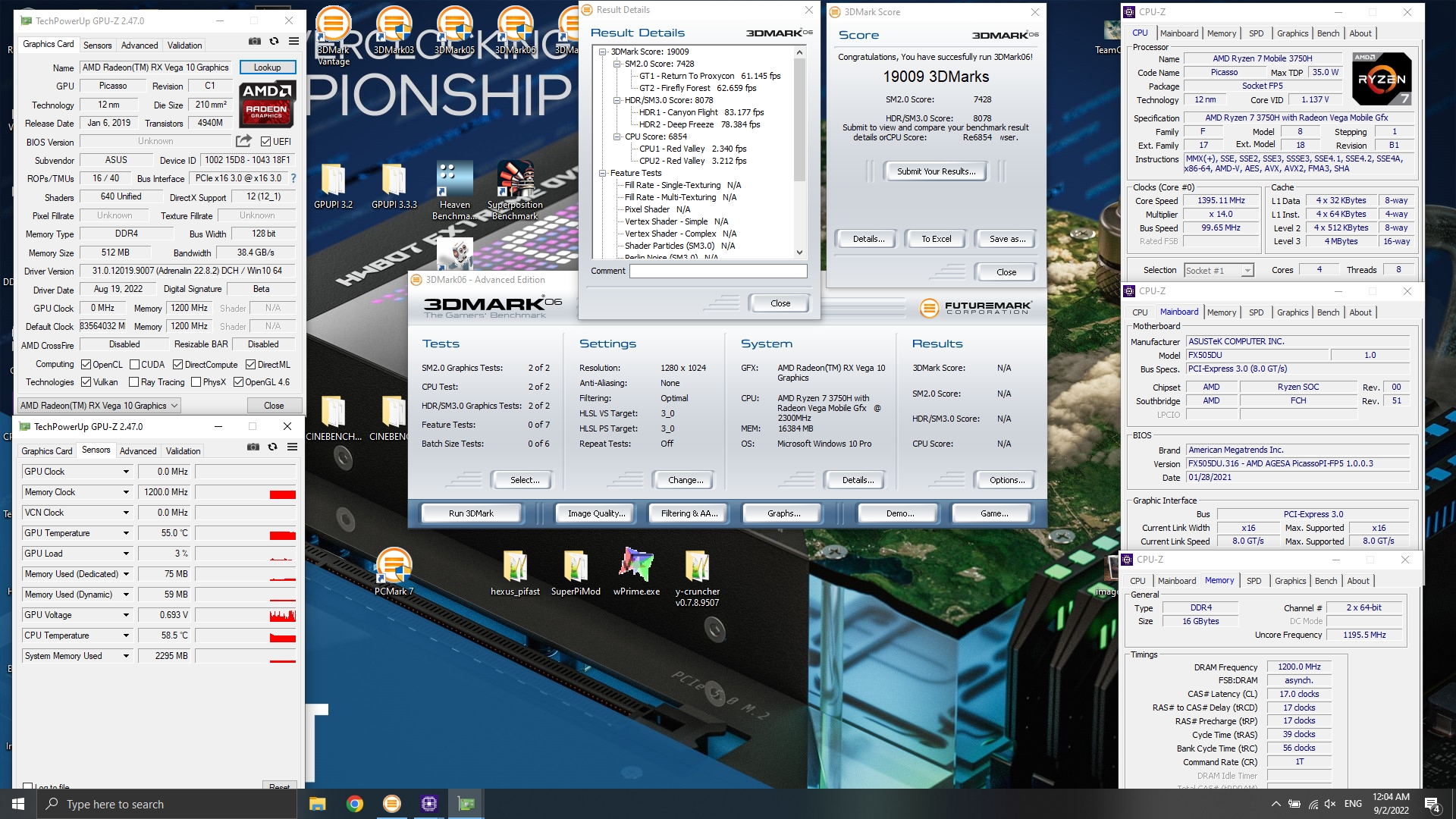The height and width of the screenshot is (819, 1456).
Task: Toggle the OpenCL checkbox
Action: click(x=86, y=365)
